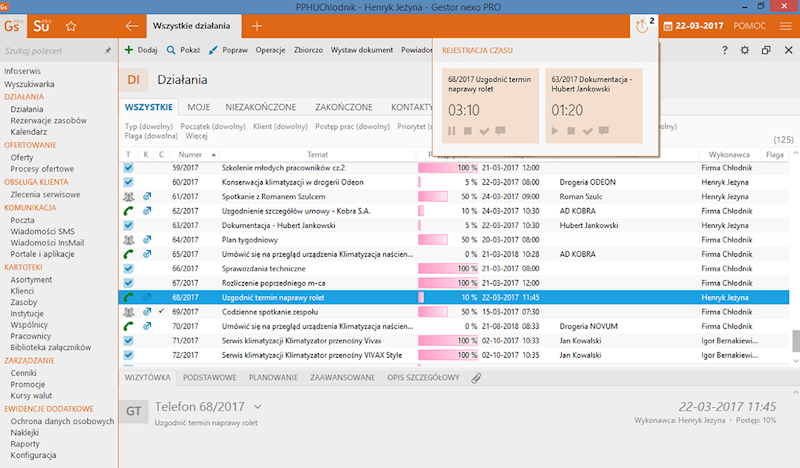
Task: Click phone icon in row 70/2017
Action: click(x=129, y=326)
